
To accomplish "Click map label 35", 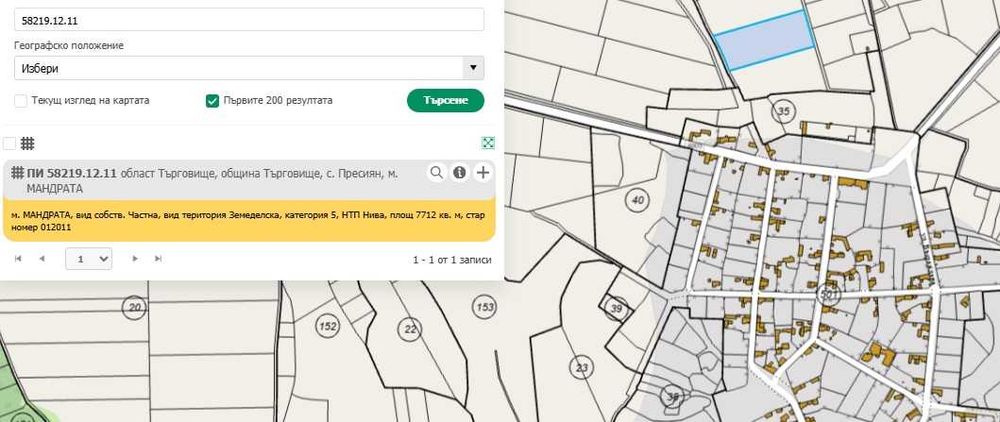I will pos(784,111).
